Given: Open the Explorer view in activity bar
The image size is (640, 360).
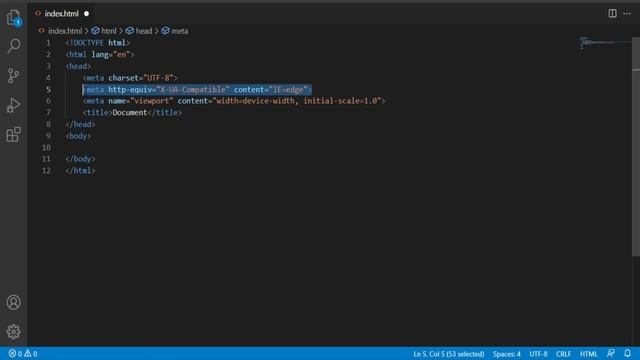Looking at the screenshot, I should [13, 18].
